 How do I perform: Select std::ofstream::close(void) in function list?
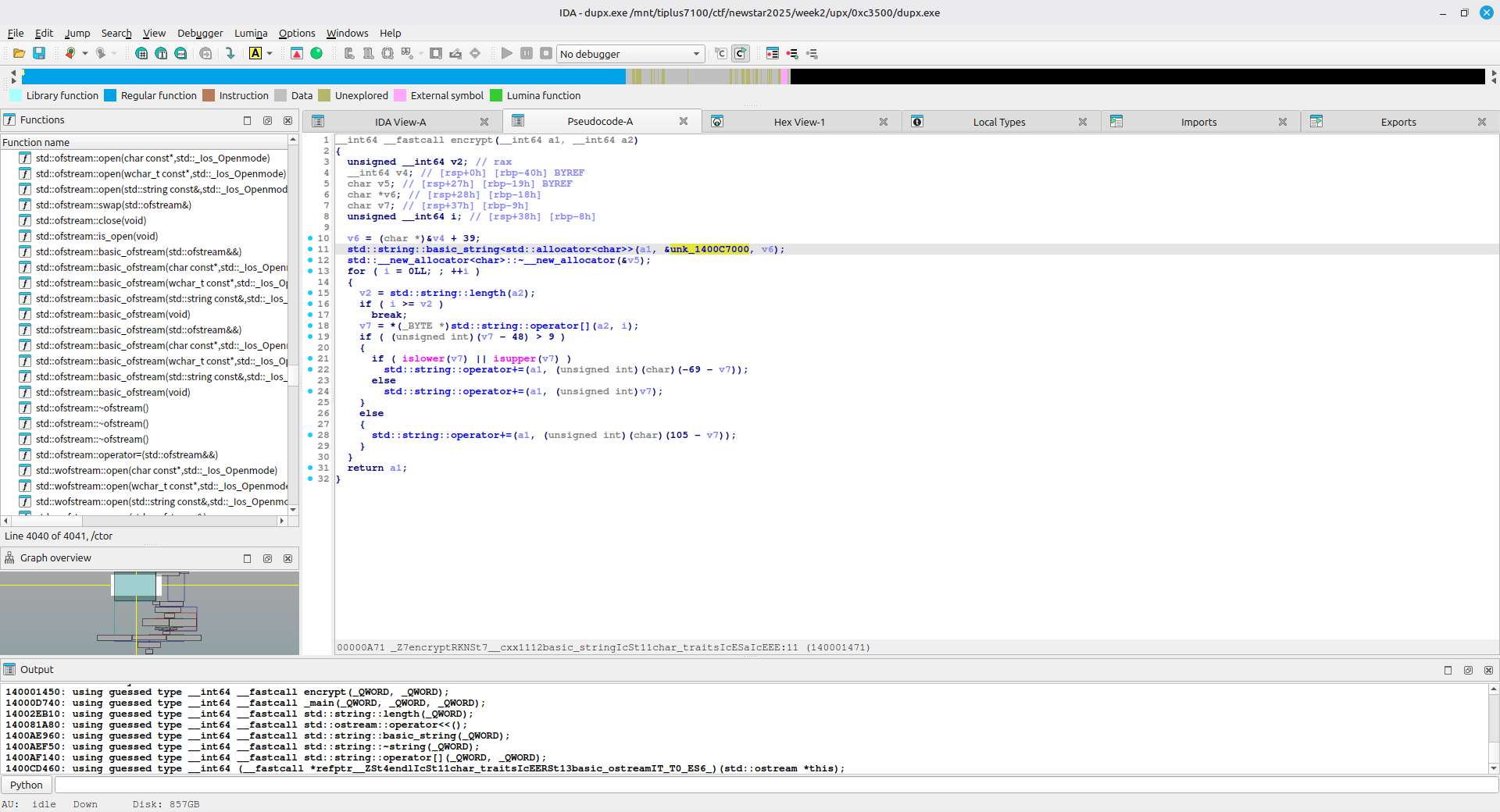tap(91, 220)
